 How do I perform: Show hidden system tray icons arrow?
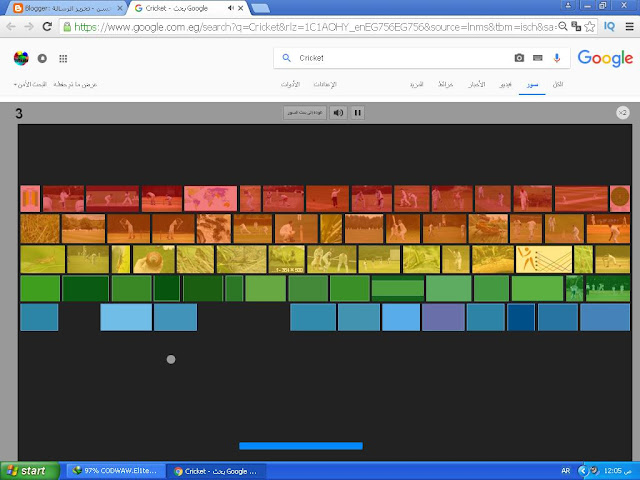tap(583, 471)
